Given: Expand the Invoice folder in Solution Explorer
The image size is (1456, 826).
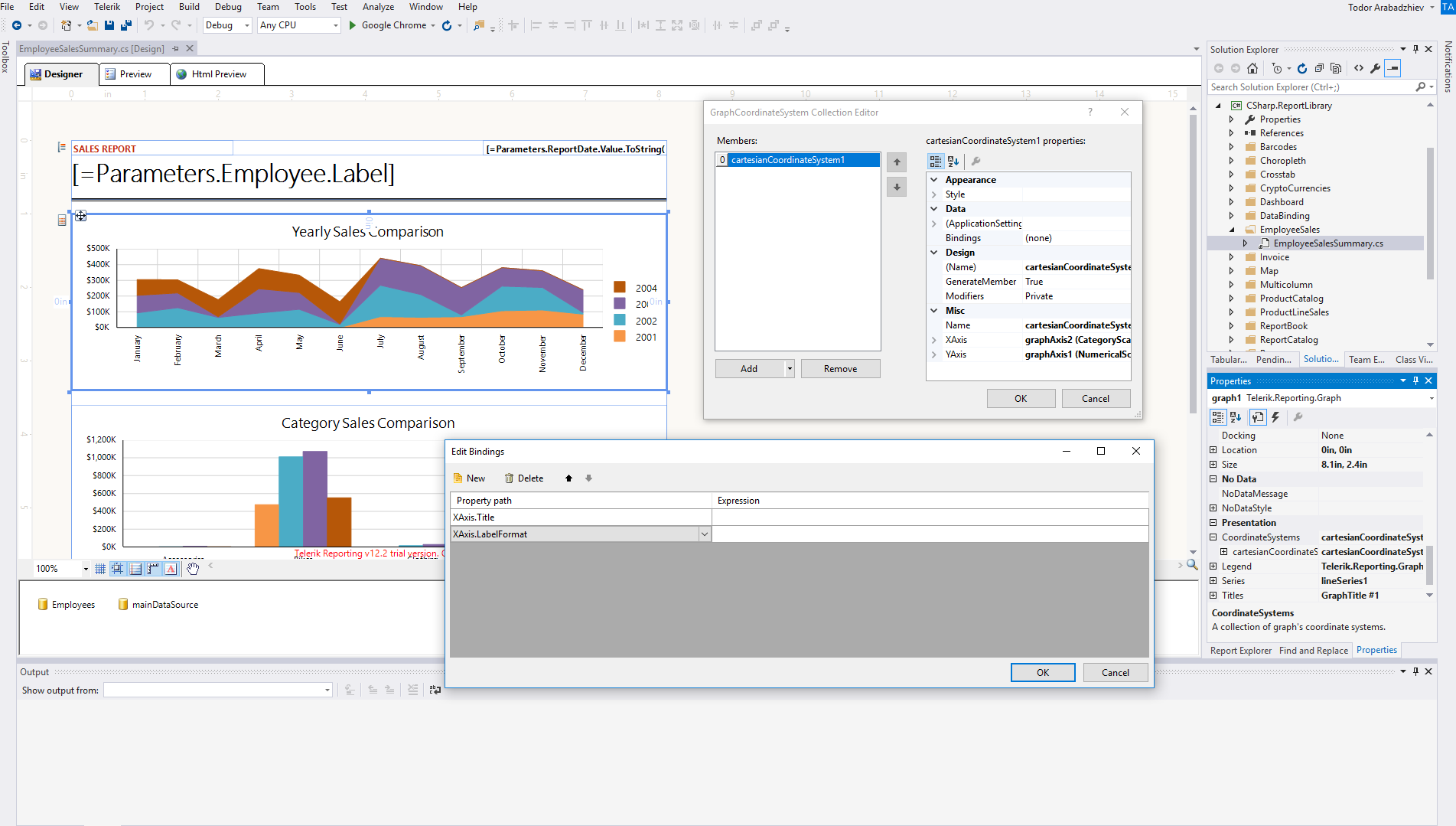Looking at the screenshot, I should [x=1231, y=257].
